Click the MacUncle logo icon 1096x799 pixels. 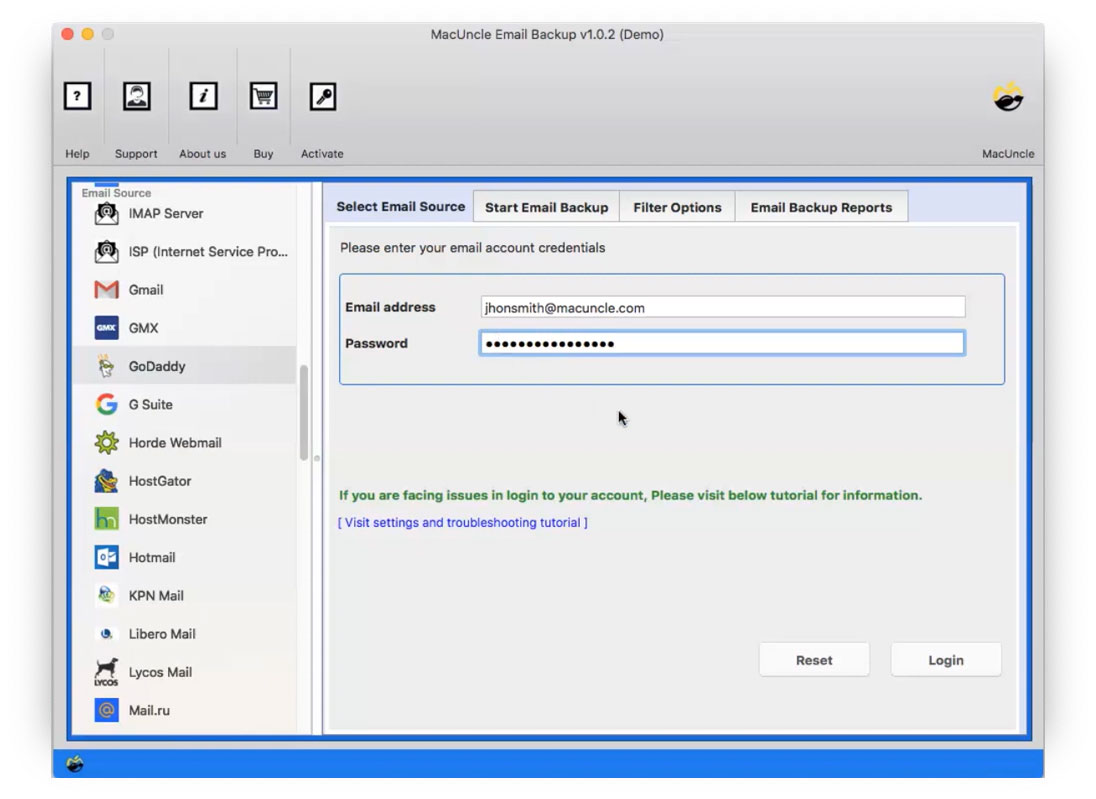1007,97
